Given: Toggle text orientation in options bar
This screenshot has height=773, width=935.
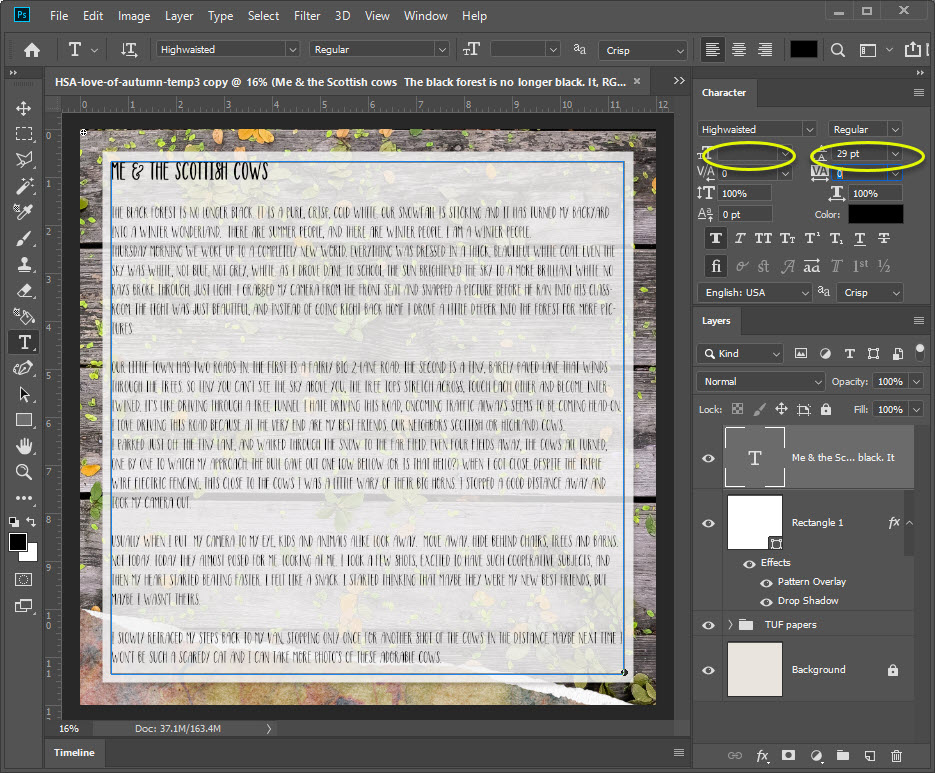Looking at the screenshot, I should (x=129, y=50).
